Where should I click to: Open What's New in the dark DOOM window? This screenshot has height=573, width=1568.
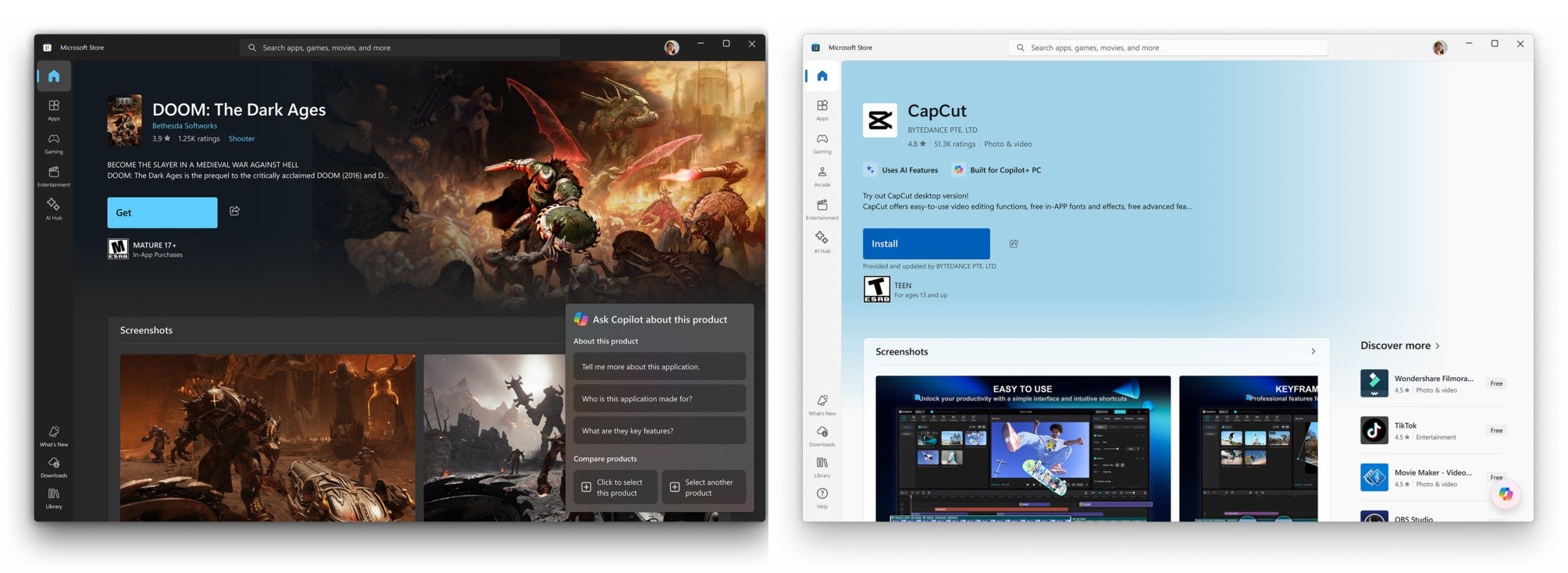click(54, 436)
